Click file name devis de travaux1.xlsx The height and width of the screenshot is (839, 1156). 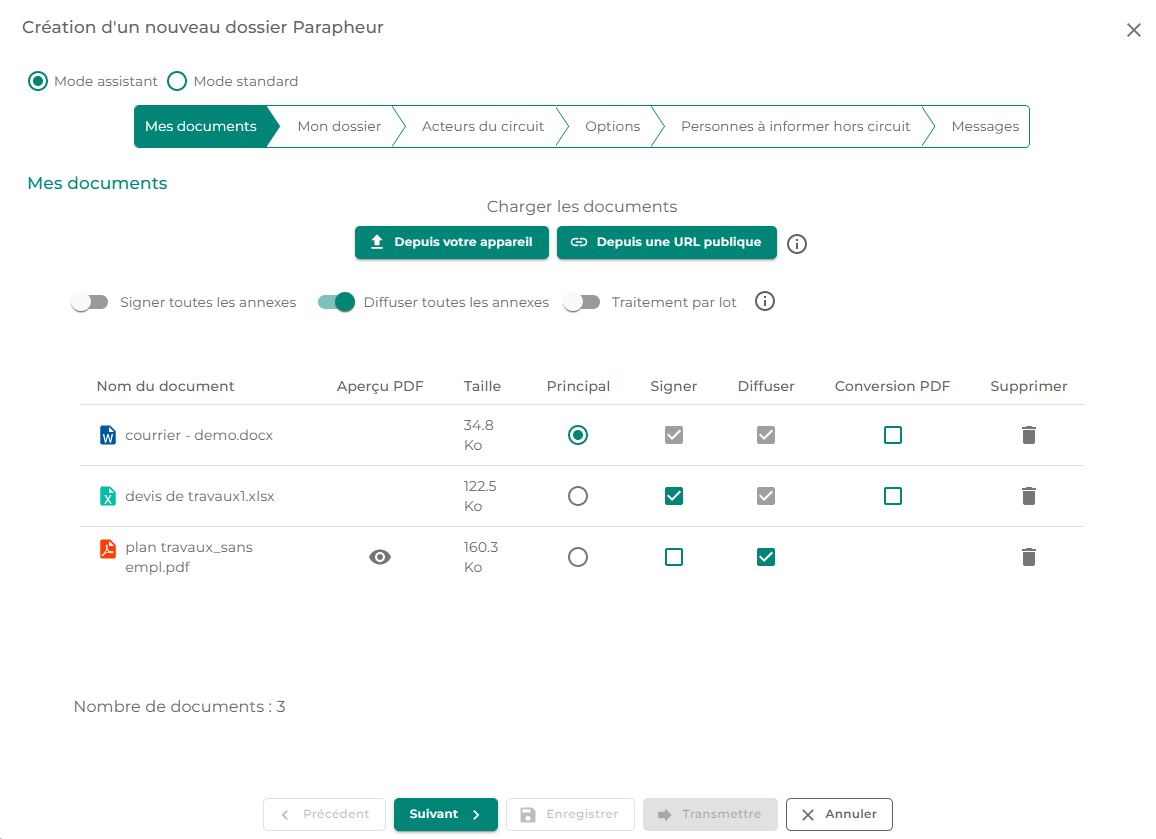[200, 497]
